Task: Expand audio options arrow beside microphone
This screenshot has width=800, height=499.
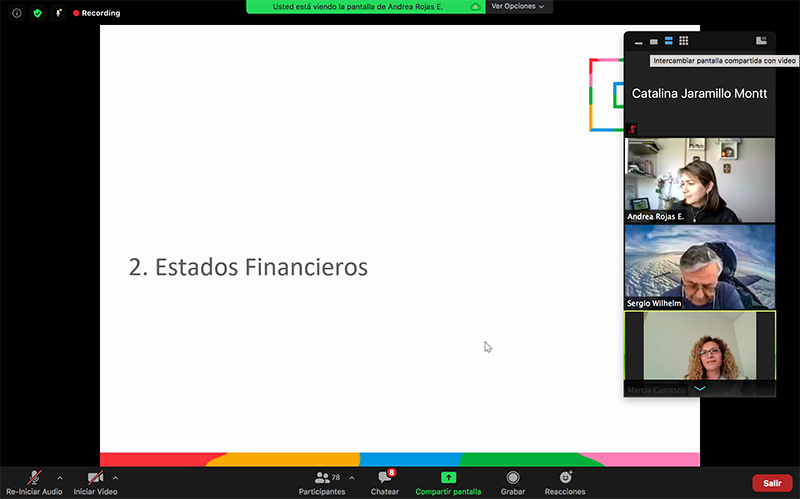Action: [x=60, y=478]
